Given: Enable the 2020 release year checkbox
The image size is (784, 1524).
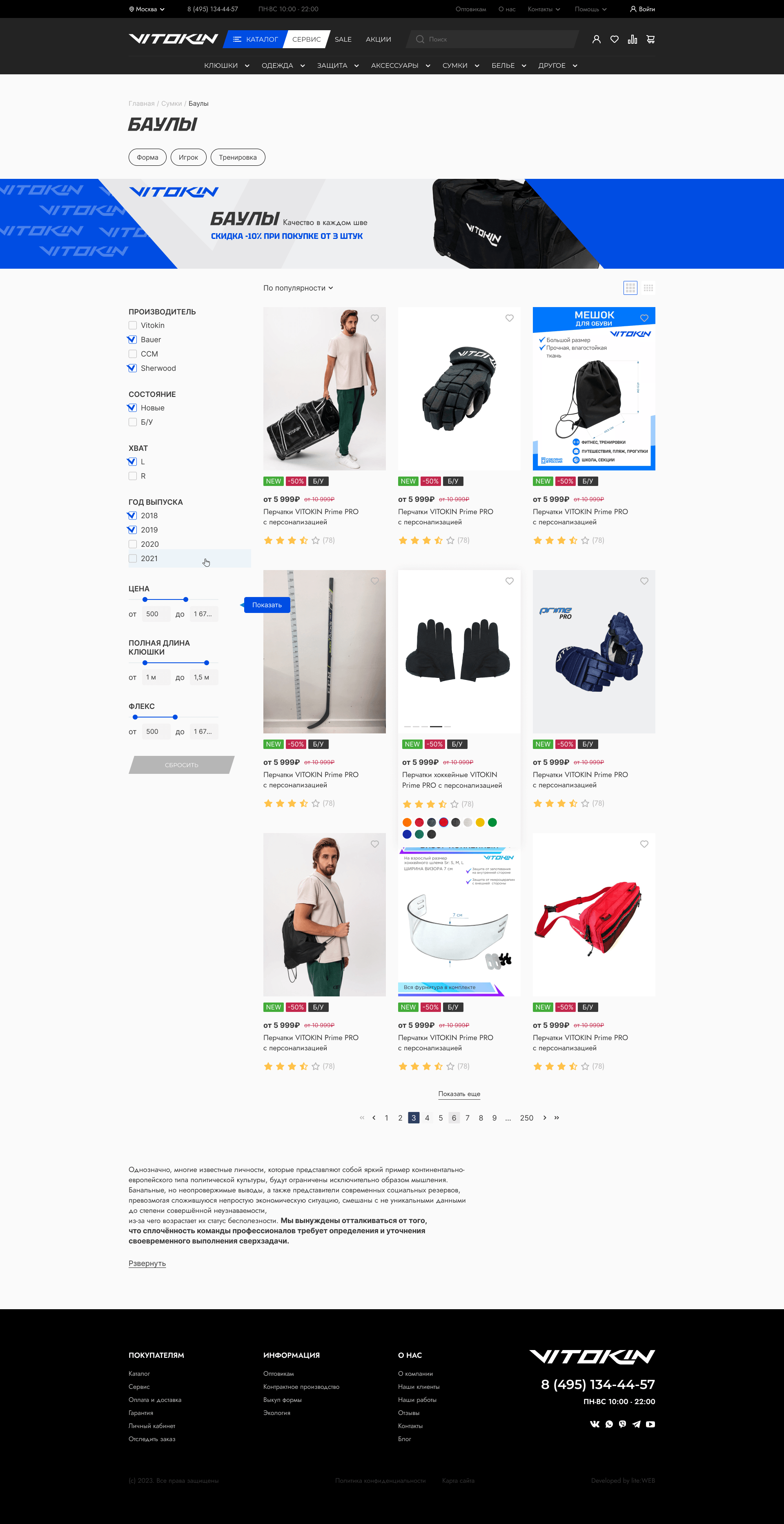Looking at the screenshot, I should (133, 544).
